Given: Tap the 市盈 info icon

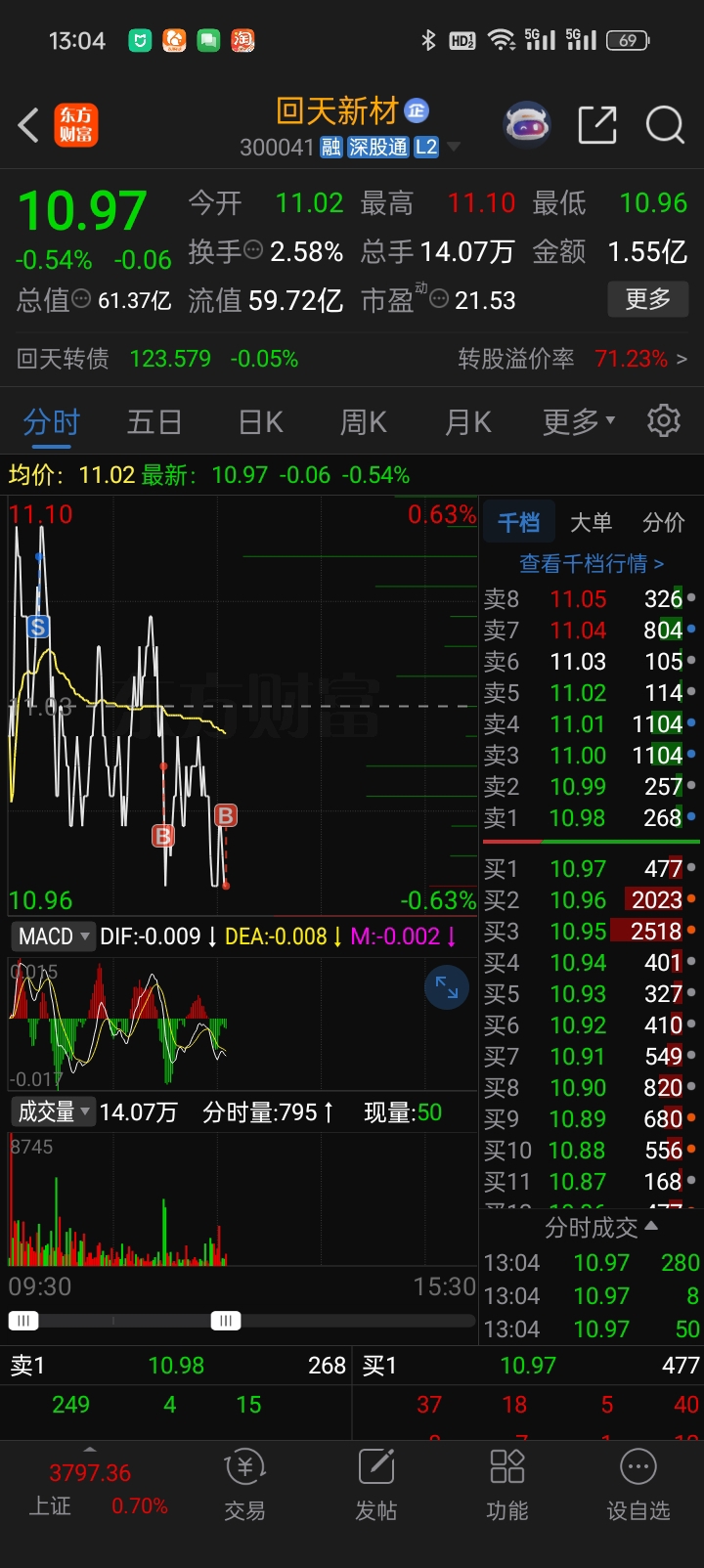Looking at the screenshot, I should pos(439,299).
